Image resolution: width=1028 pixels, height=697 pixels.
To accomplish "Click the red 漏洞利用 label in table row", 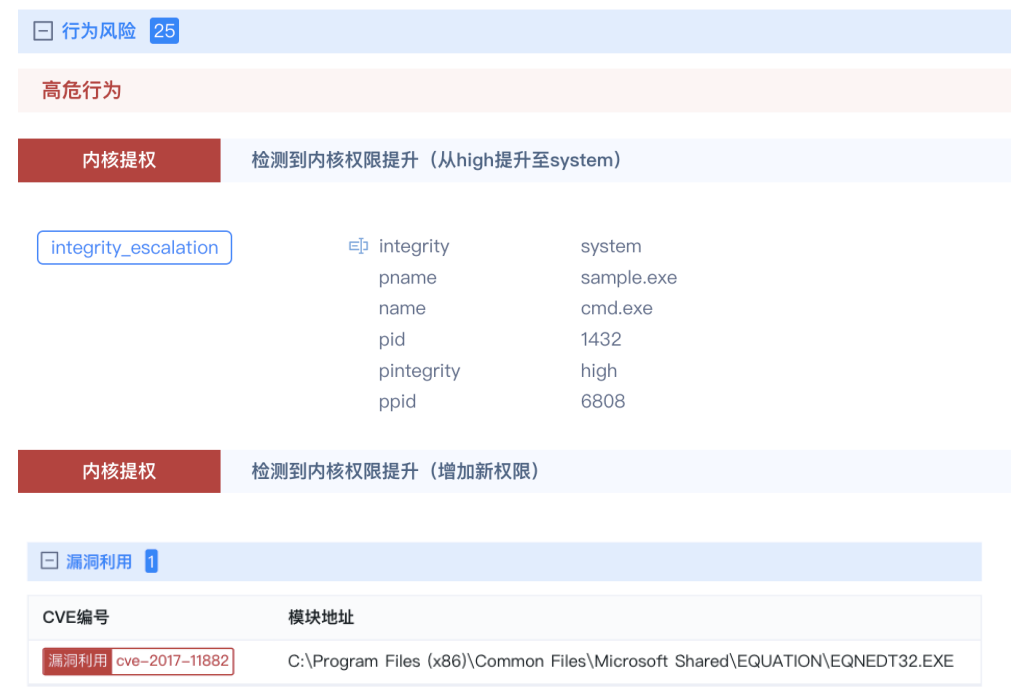I will click(x=77, y=661).
